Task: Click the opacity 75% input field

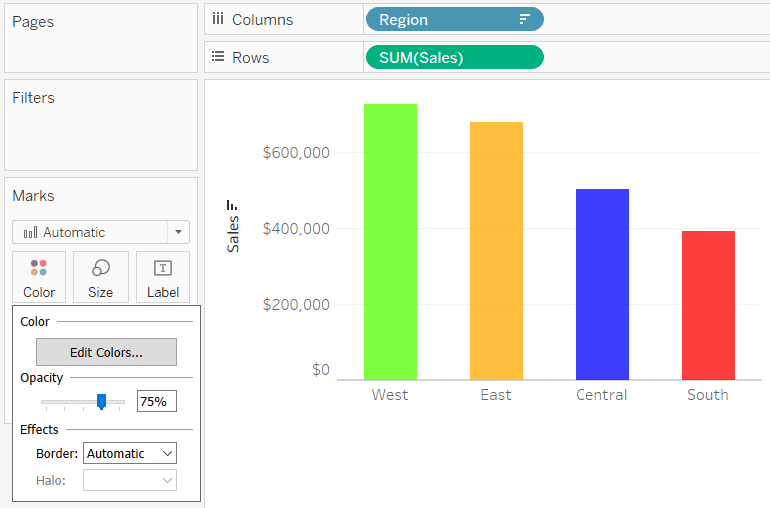Action: point(157,401)
